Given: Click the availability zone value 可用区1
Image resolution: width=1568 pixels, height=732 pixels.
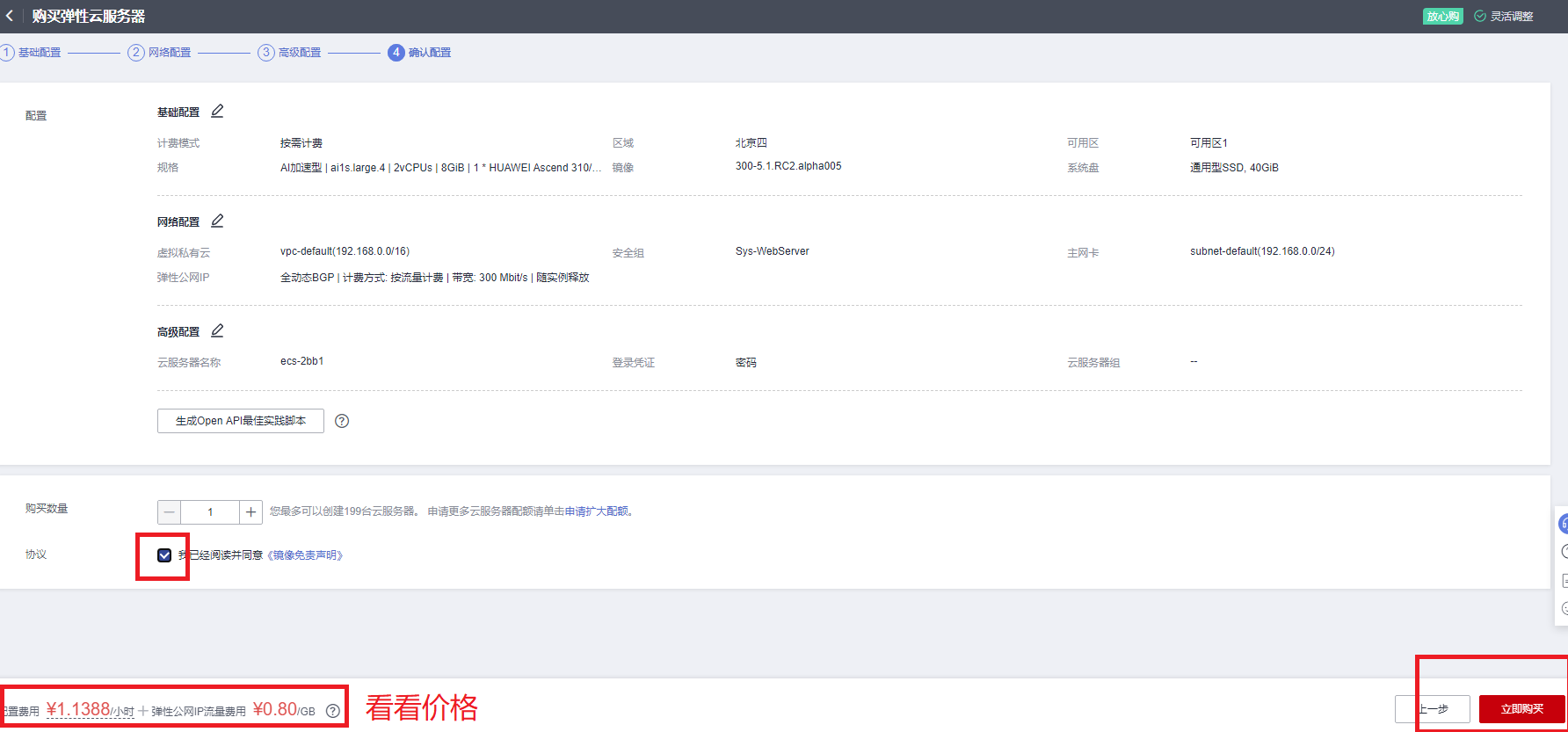Looking at the screenshot, I should pyautogui.click(x=1209, y=143).
